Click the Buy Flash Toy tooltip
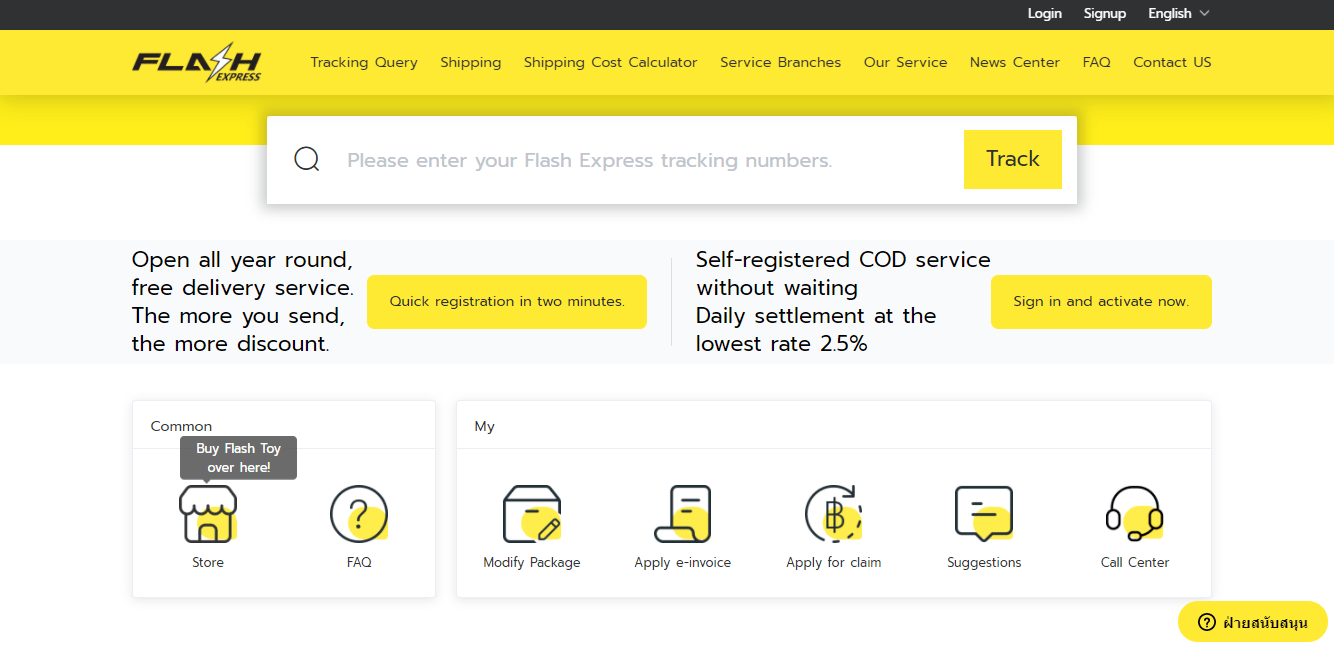The image size is (1334, 650). [x=239, y=458]
